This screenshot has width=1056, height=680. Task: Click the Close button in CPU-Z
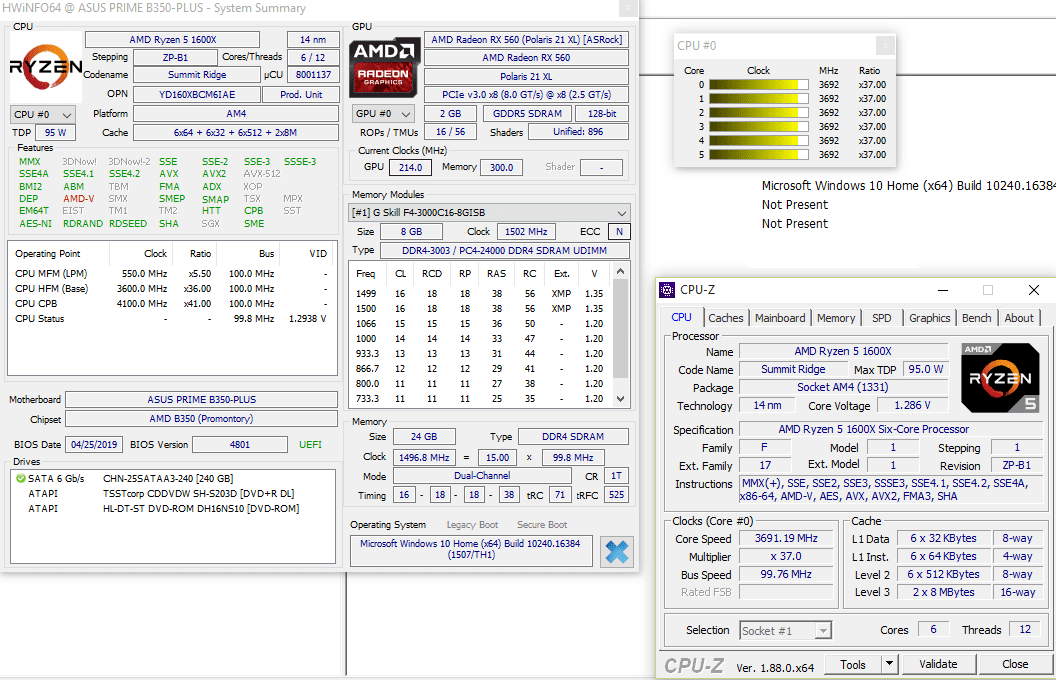click(x=1015, y=664)
